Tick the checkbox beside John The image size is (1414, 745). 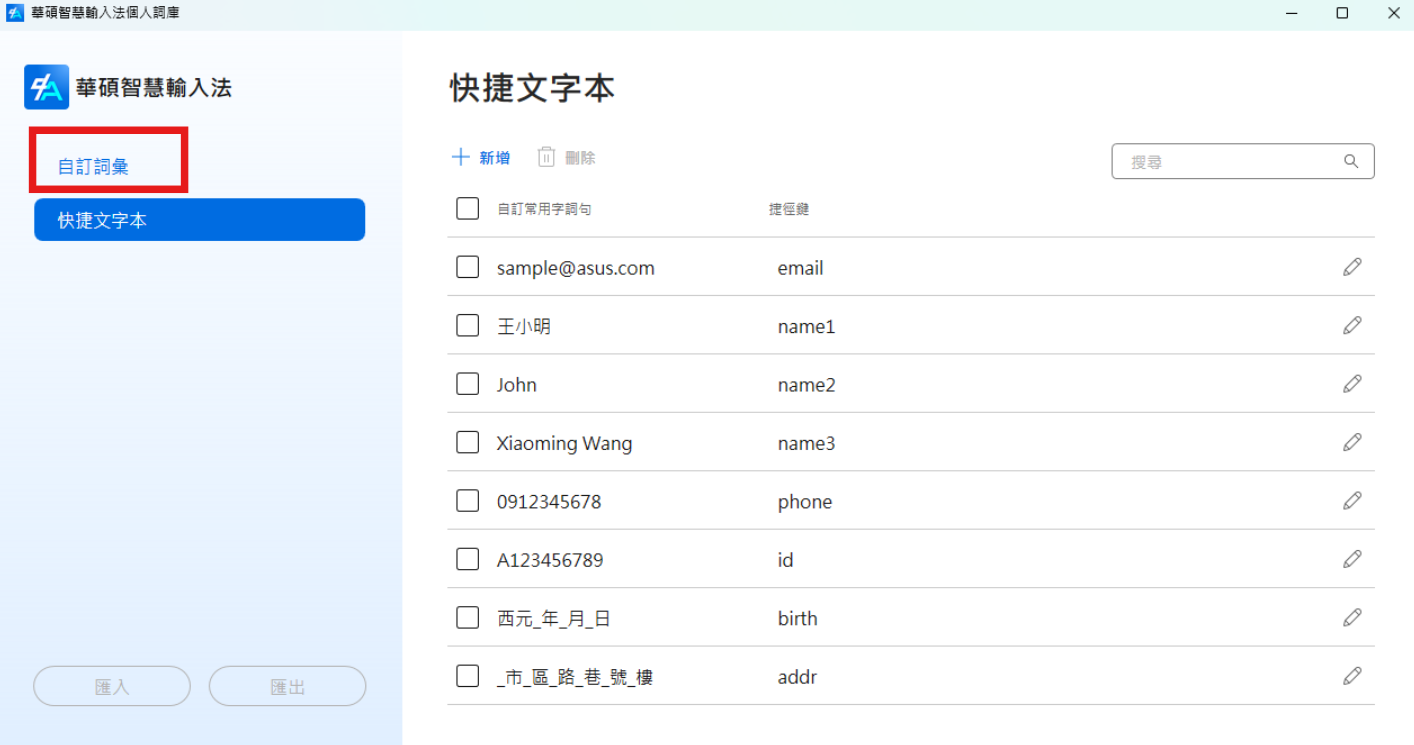point(467,383)
